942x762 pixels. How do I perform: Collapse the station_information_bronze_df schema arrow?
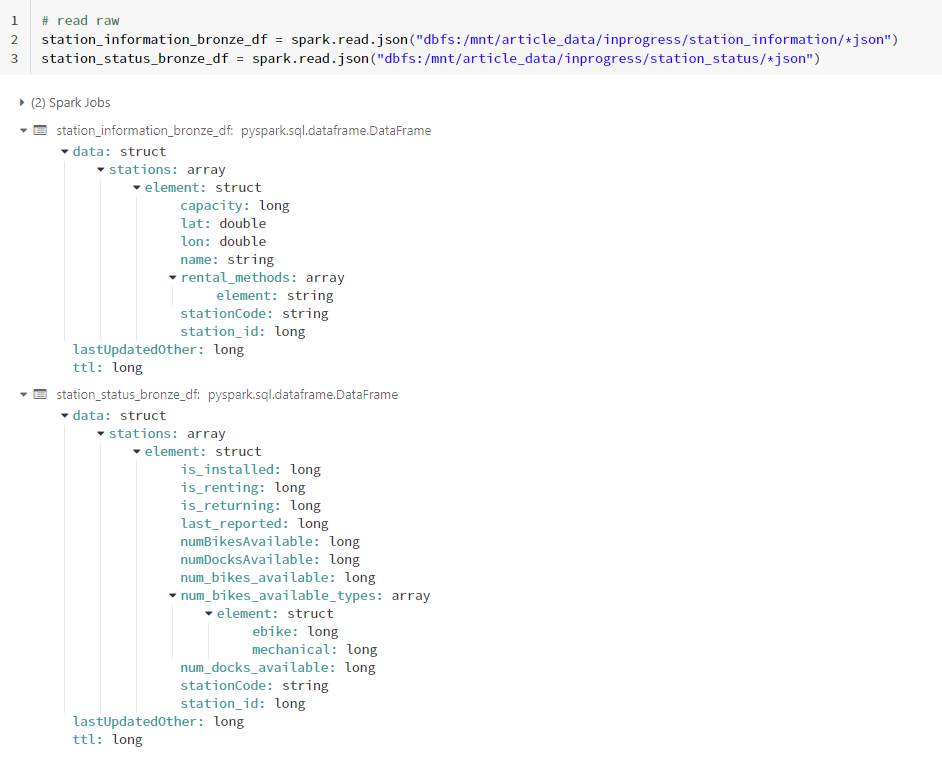coord(23,131)
